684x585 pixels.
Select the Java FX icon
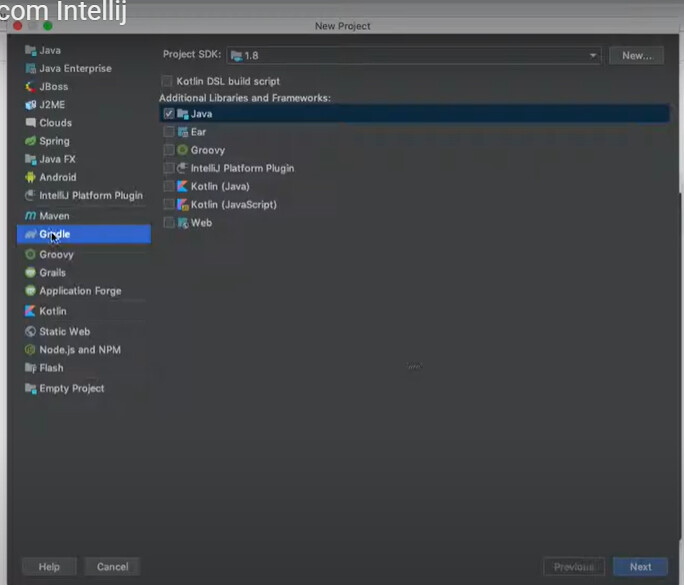tap(31, 159)
